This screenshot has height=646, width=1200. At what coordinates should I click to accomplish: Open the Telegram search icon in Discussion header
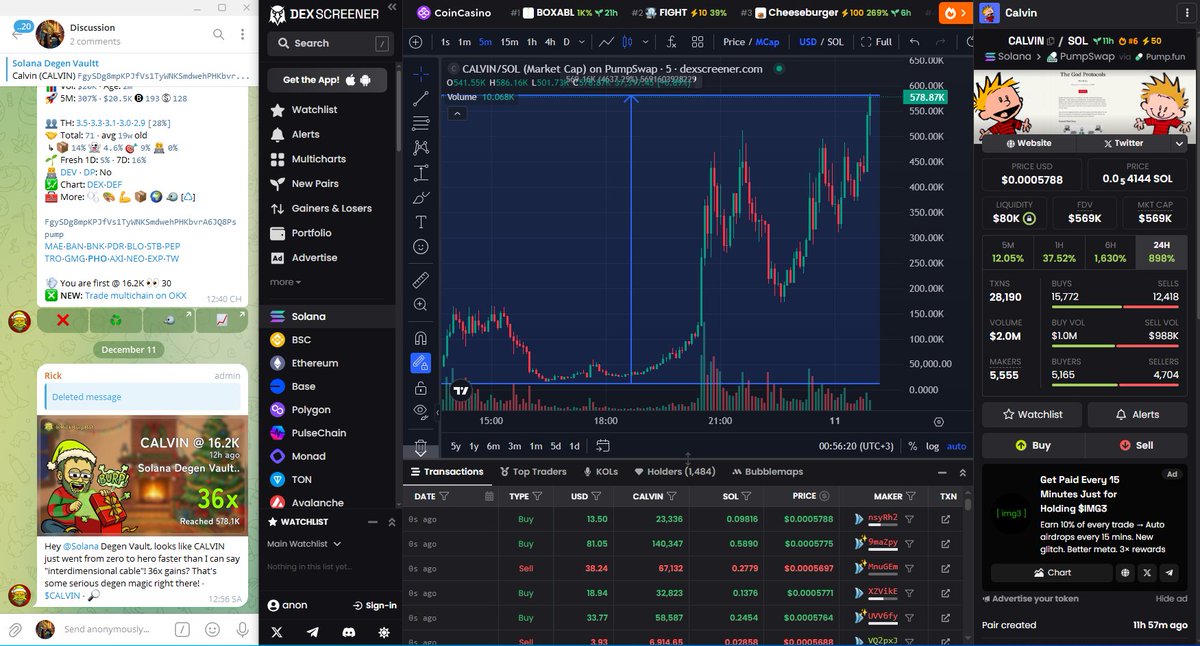(219, 34)
